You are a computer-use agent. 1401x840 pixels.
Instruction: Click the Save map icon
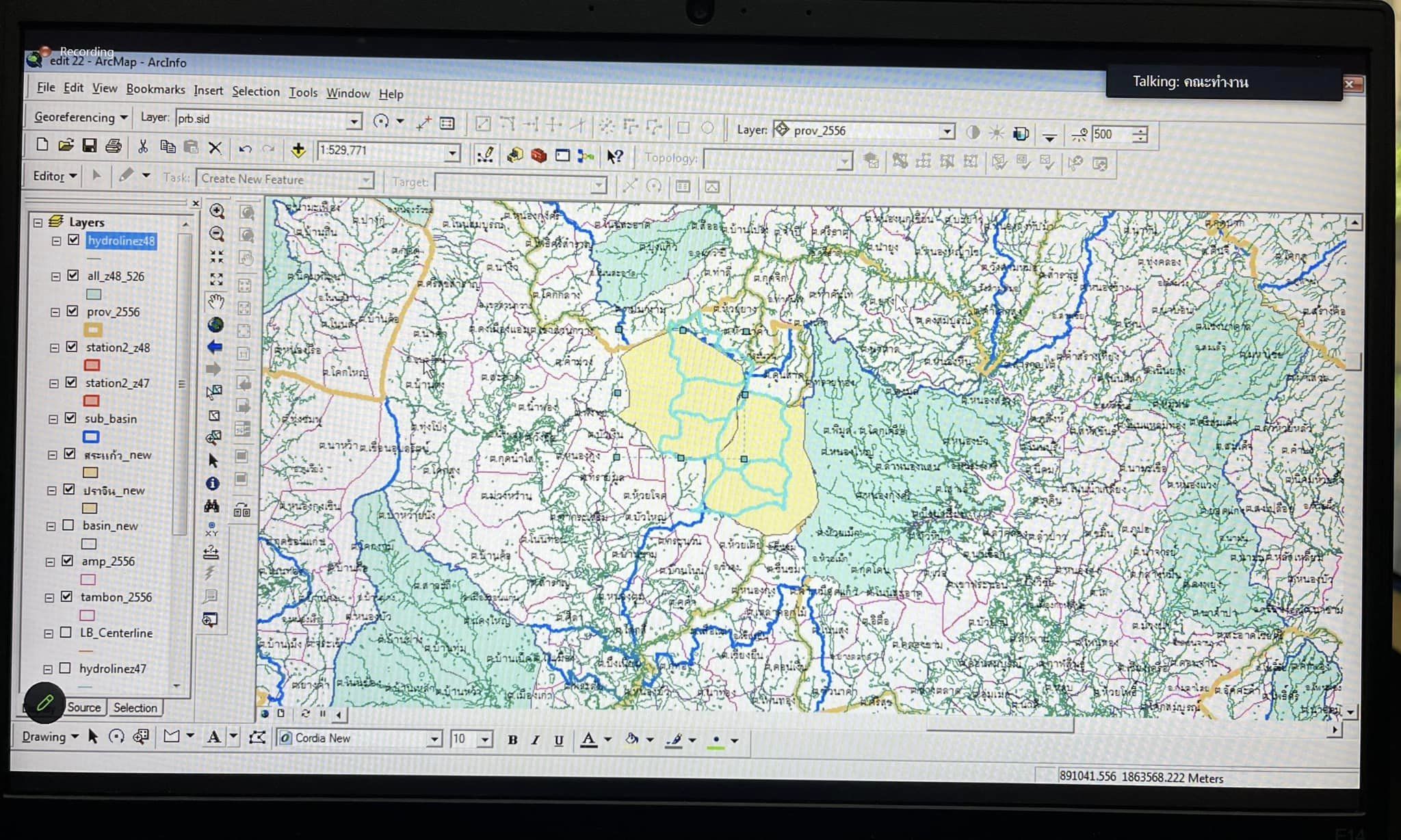[89, 145]
